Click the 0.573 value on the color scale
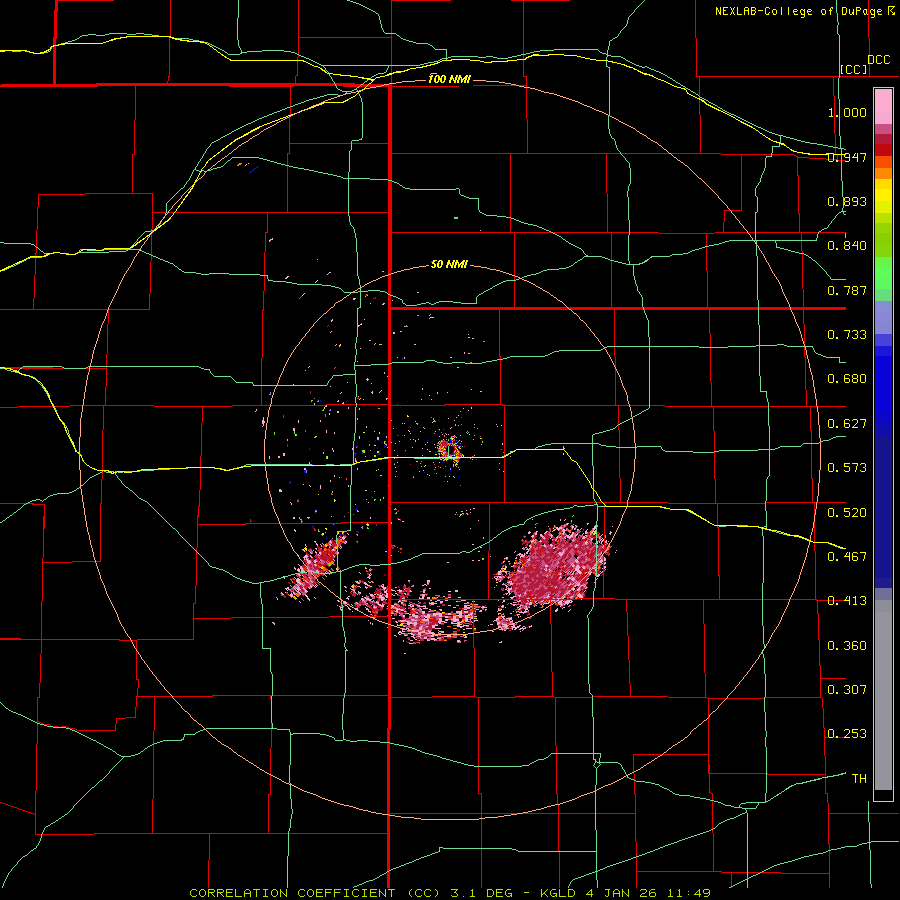Screen dimensions: 900x900 (x=847, y=468)
